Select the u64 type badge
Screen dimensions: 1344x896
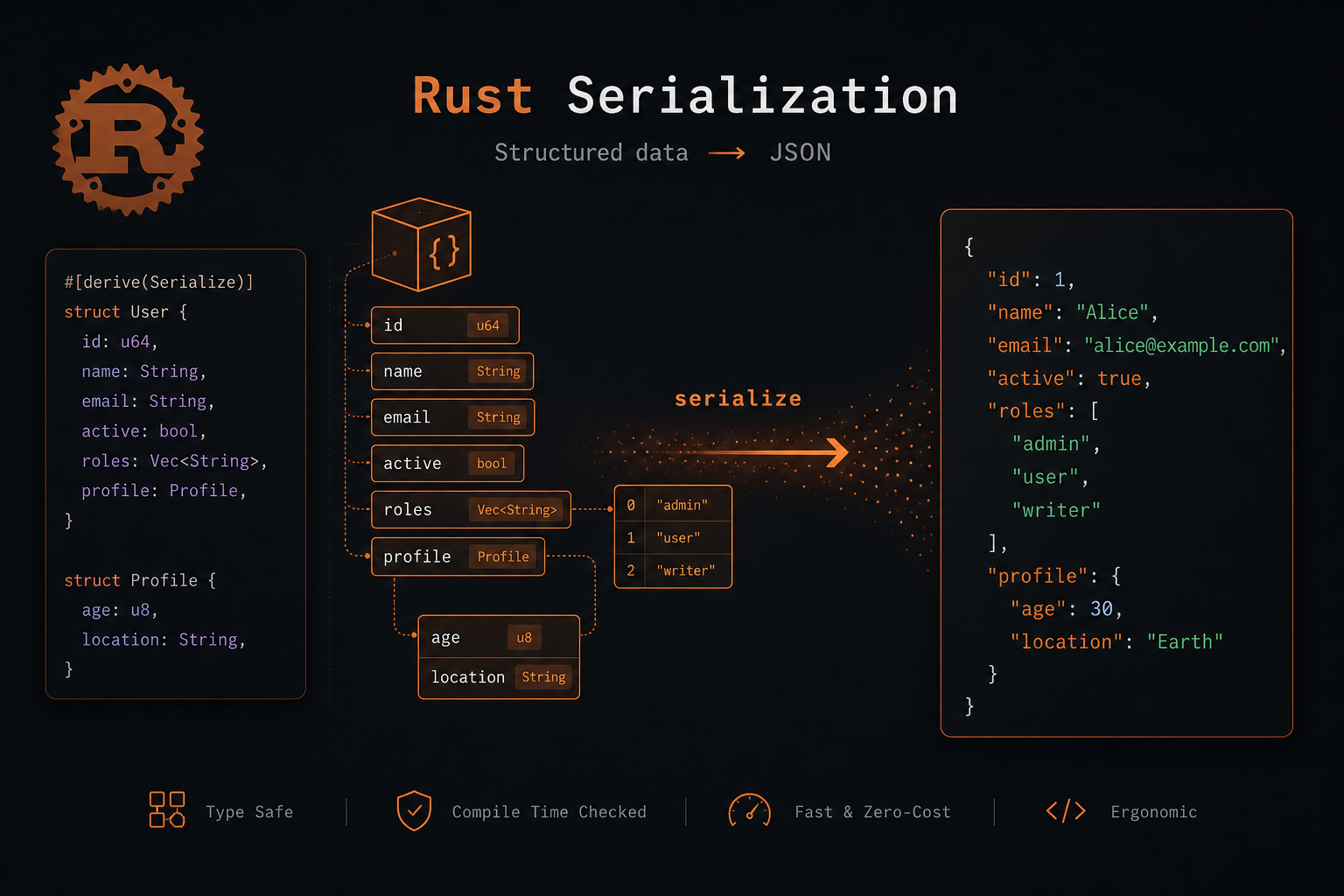coord(488,325)
